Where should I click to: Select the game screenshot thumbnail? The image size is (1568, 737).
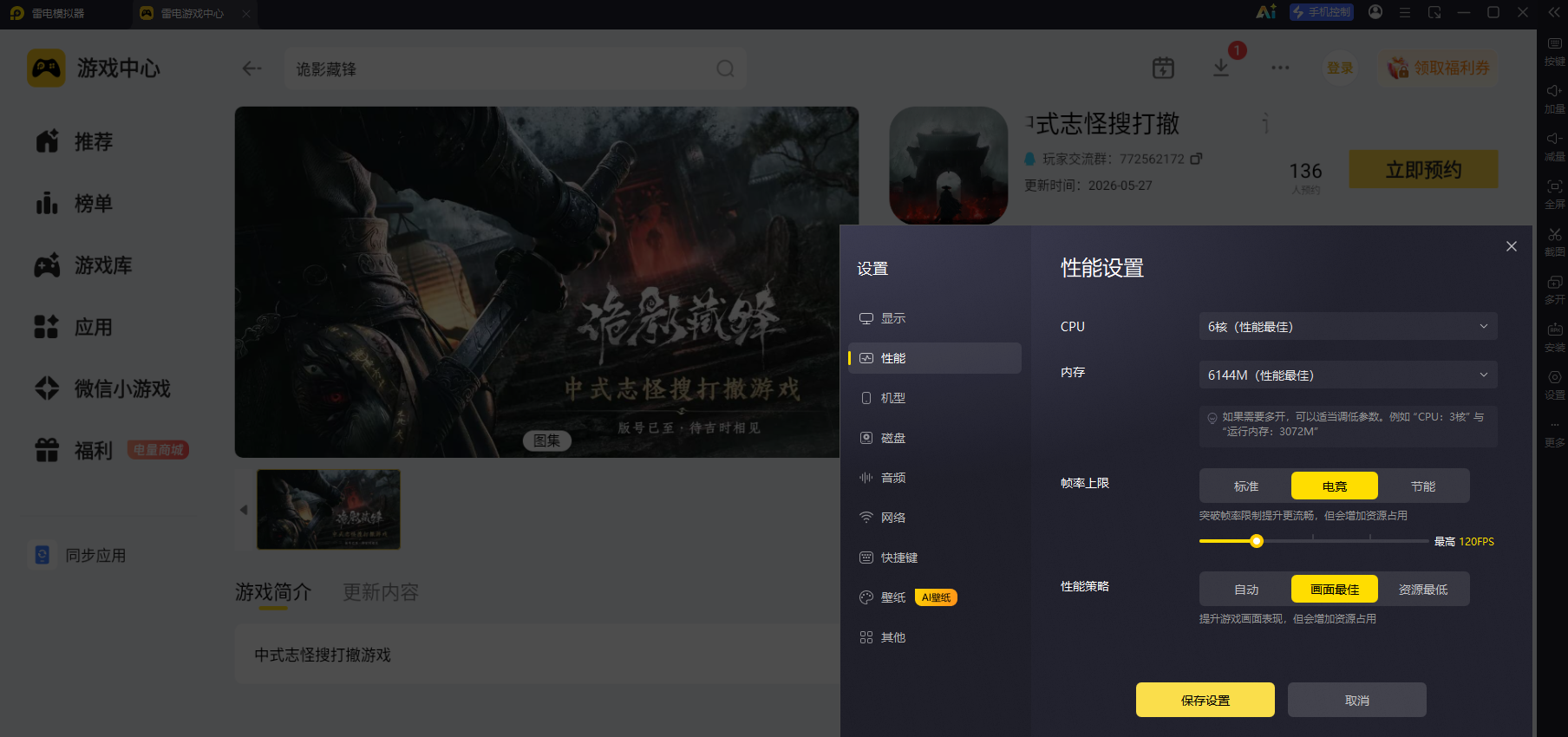pos(329,510)
